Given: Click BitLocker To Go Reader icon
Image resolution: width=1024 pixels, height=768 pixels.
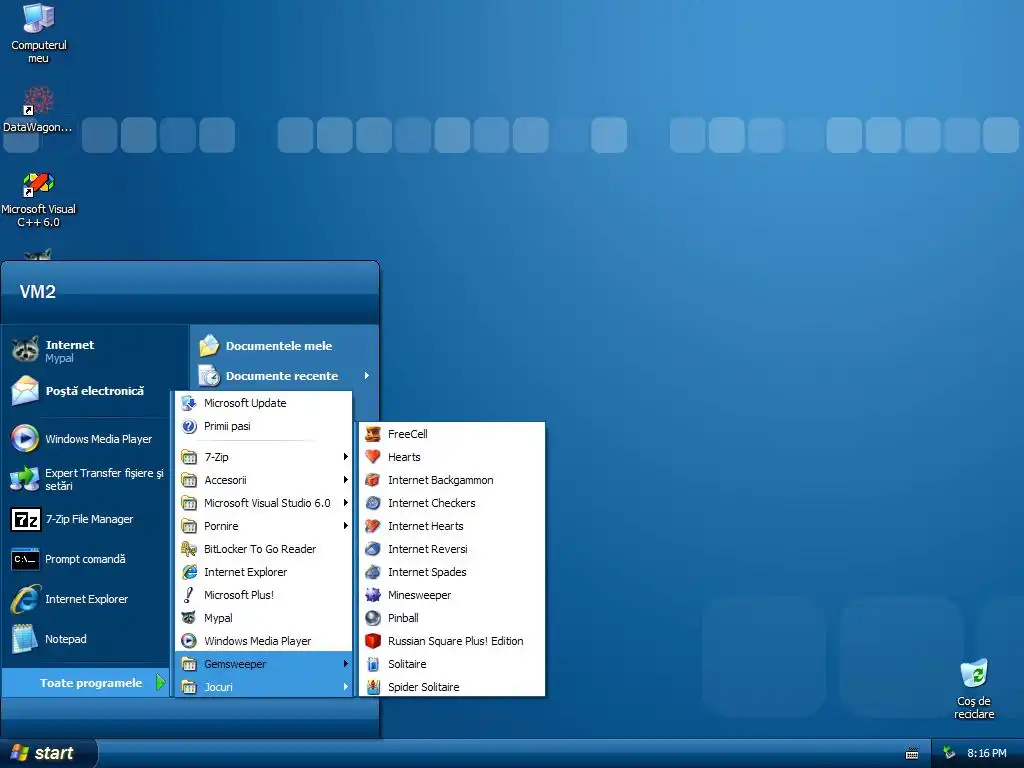Looking at the screenshot, I should tap(189, 549).
